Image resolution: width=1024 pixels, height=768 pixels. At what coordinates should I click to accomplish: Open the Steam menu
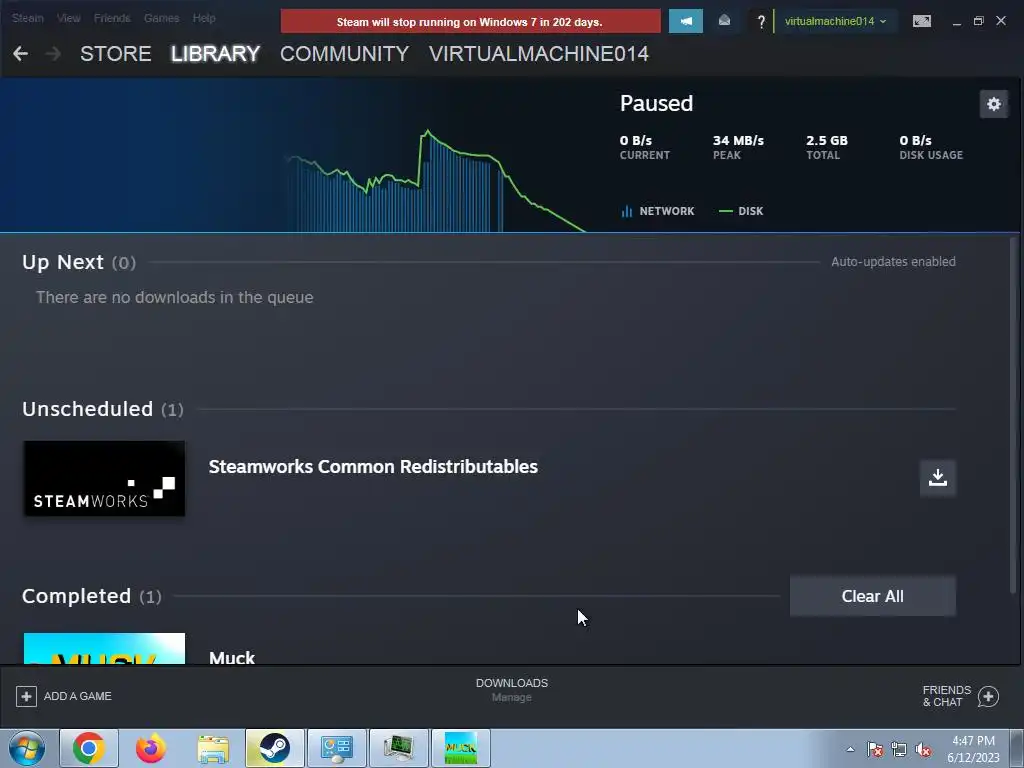(x=28, y=18)
